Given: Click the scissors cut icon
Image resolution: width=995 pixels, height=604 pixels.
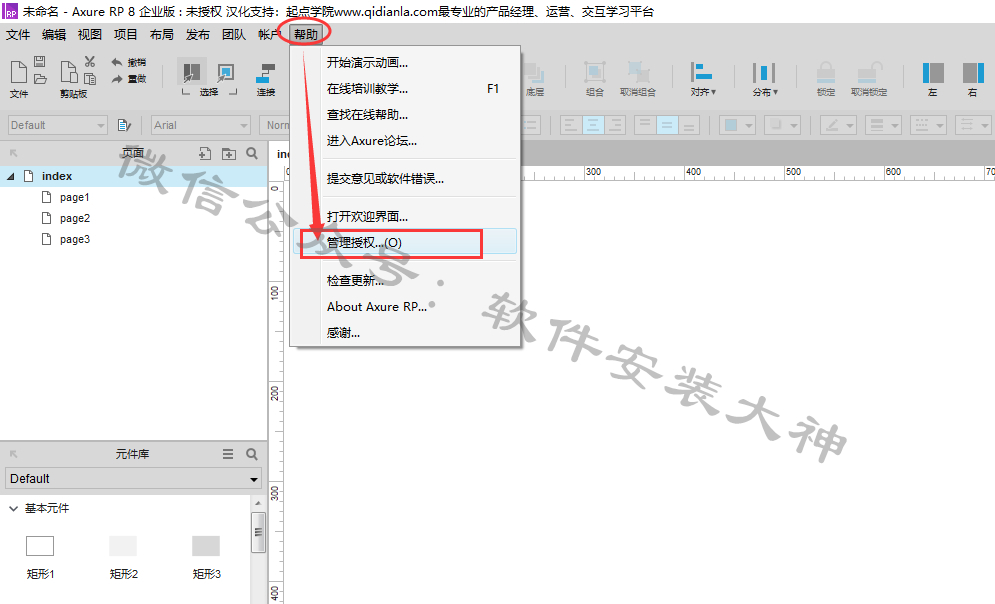Looking at the screenshot, I should click(89, 62).
